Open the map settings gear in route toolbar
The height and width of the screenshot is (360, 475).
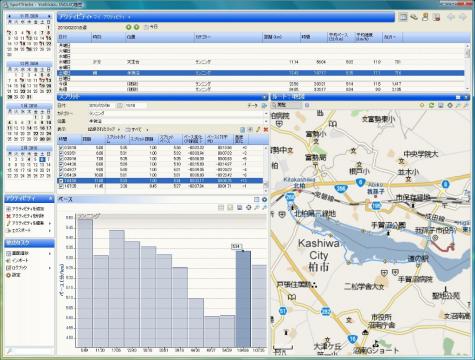[450, 105]
